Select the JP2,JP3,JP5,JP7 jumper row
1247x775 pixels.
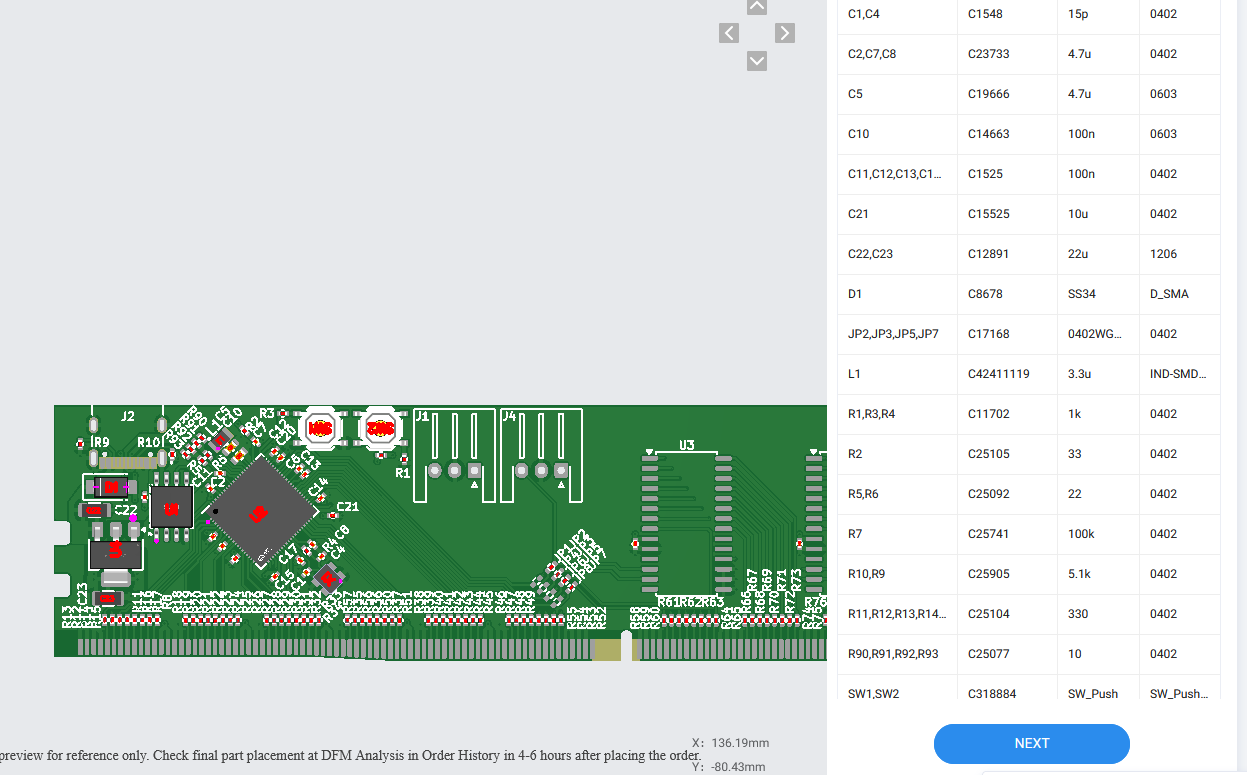(1028, 334)
